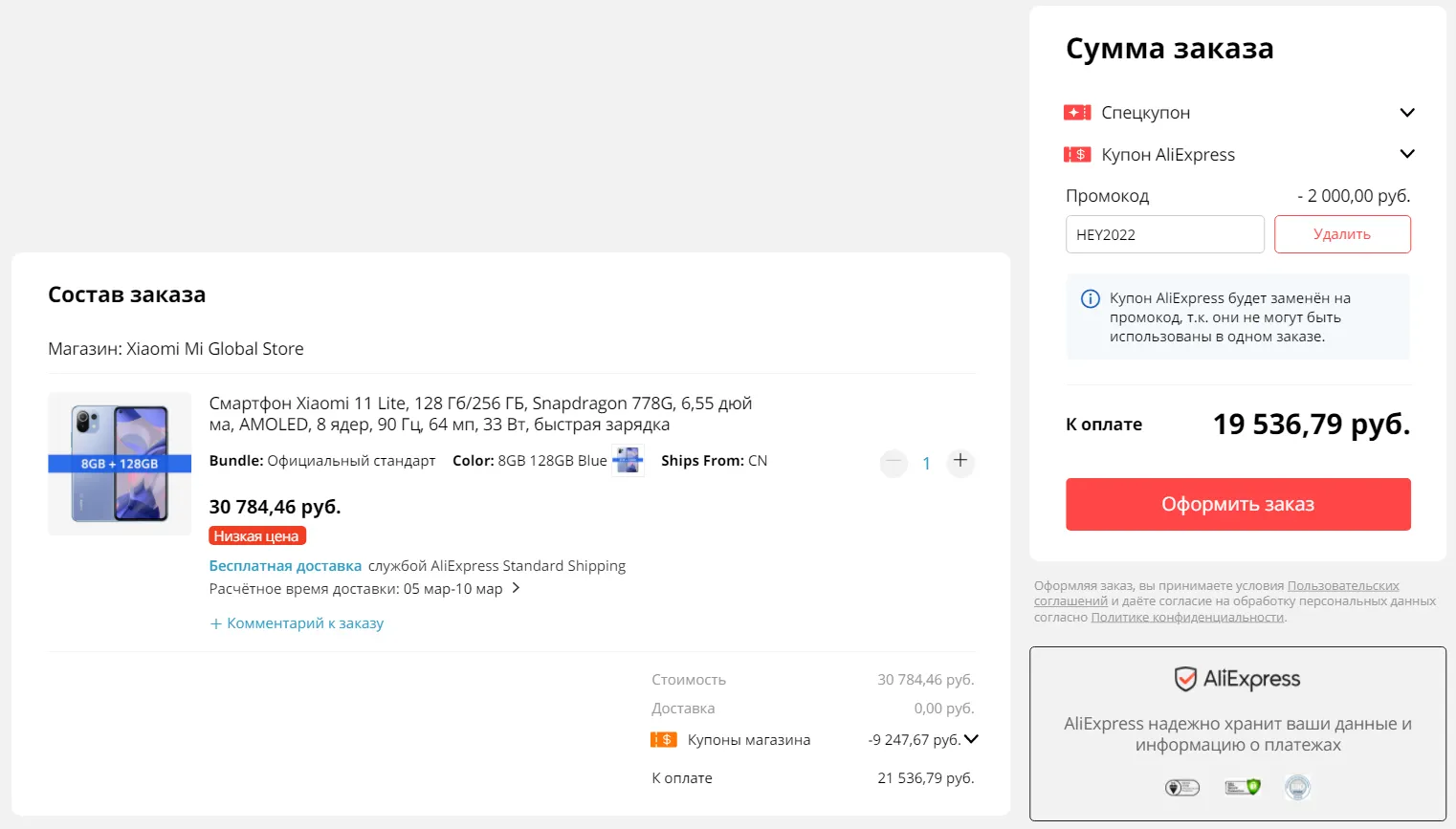The height and width of the screenshot is (829, 1456).
Task: Expand store coupons discount details
Action: (971, 739)
